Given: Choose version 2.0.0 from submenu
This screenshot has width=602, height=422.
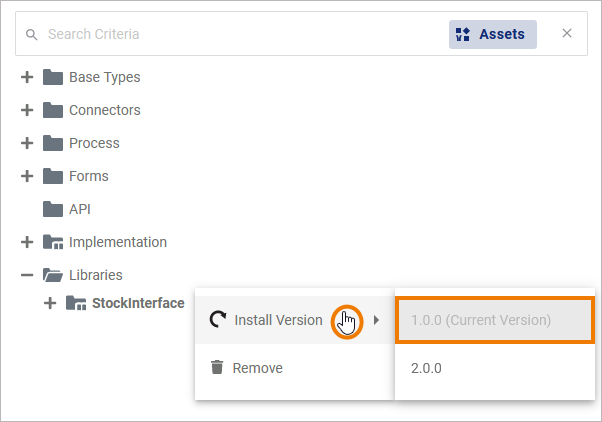Looking at the screenshot, I should click(426, 368).
